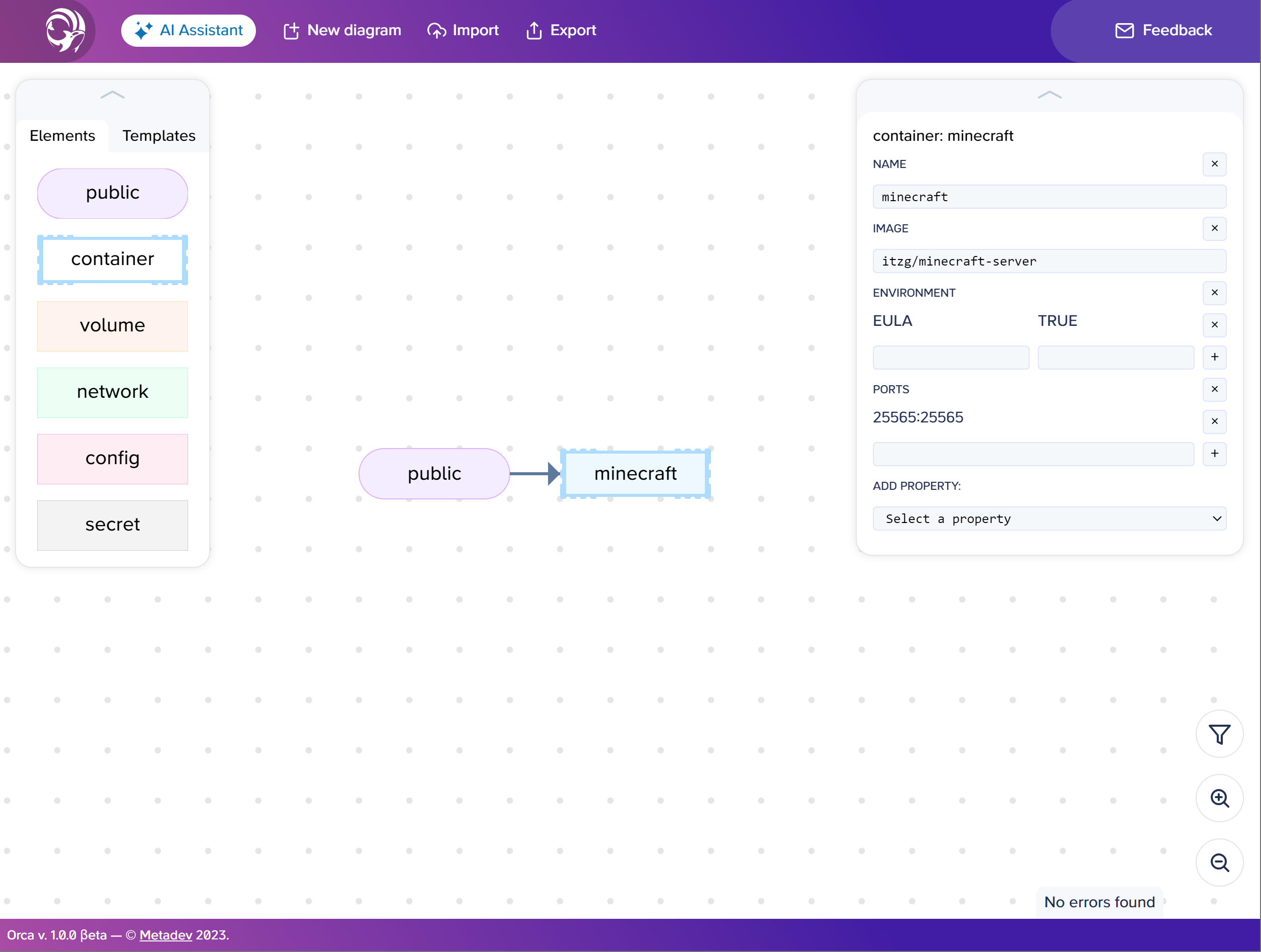
Task: Open the Select a property dropdown
Action: tap(1049, 519)
